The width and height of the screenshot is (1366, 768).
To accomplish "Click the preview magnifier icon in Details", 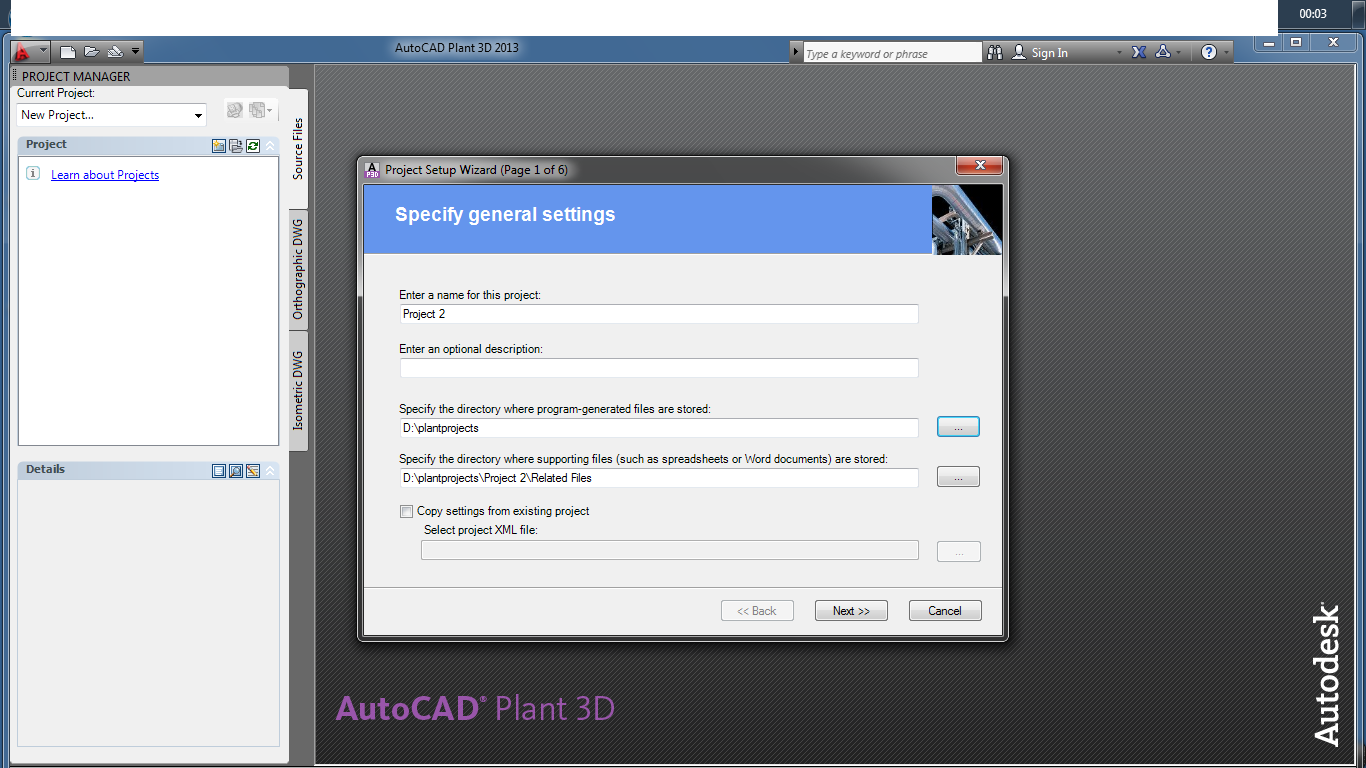I will pyautogui.click(x=236, y=471).
